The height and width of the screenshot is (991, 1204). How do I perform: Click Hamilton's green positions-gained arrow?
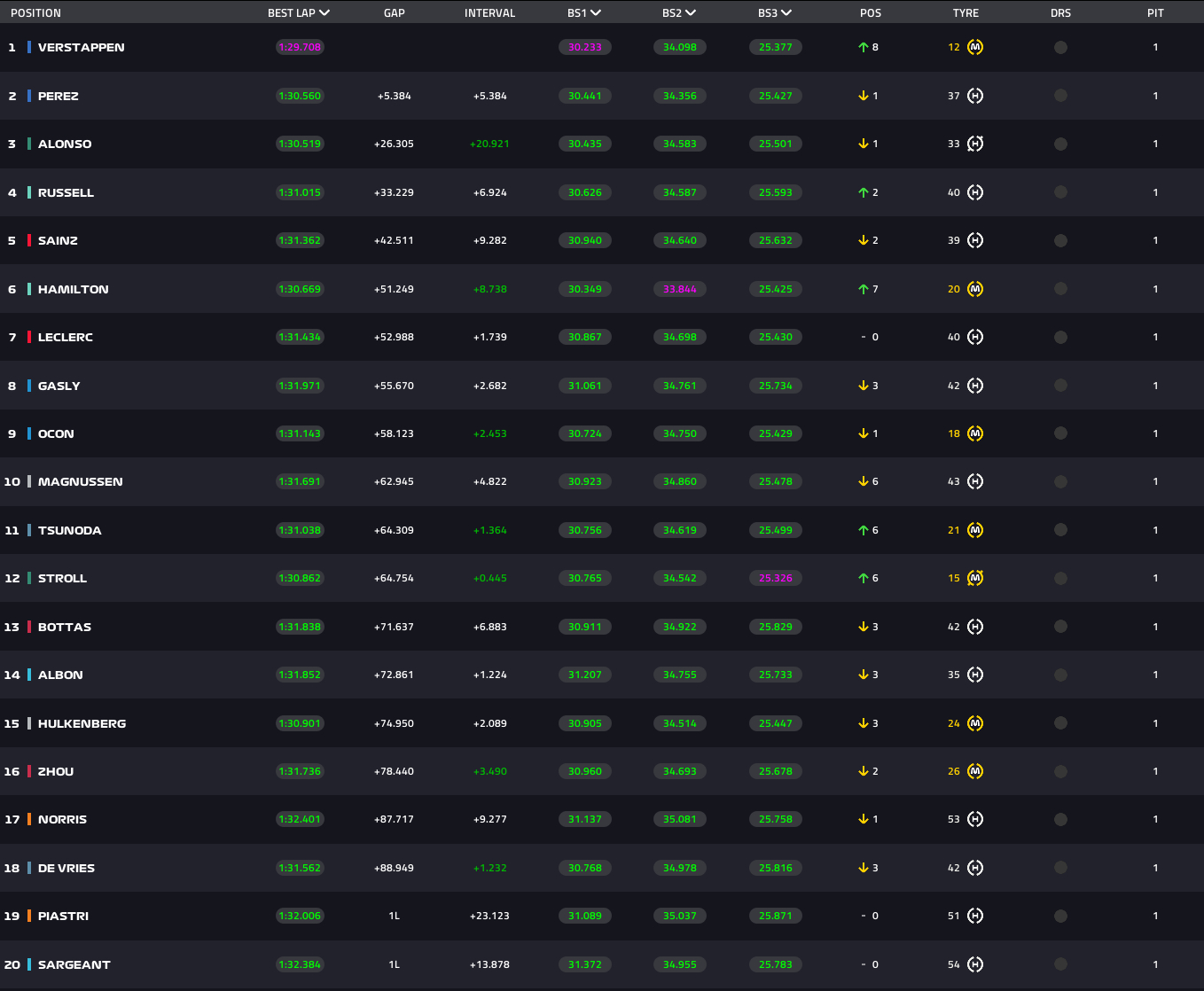coord(863,289)
